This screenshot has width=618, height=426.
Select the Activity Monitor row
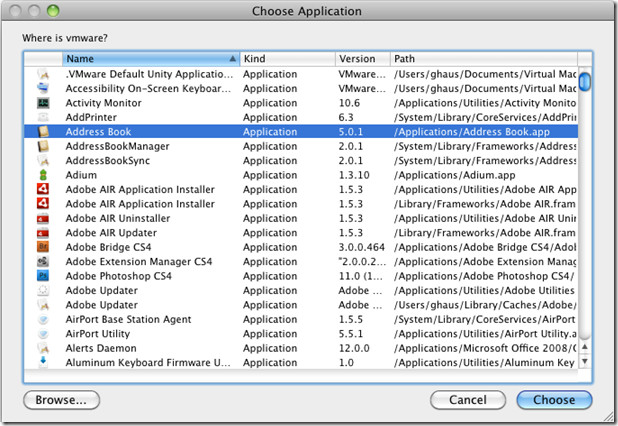point(301,103)
